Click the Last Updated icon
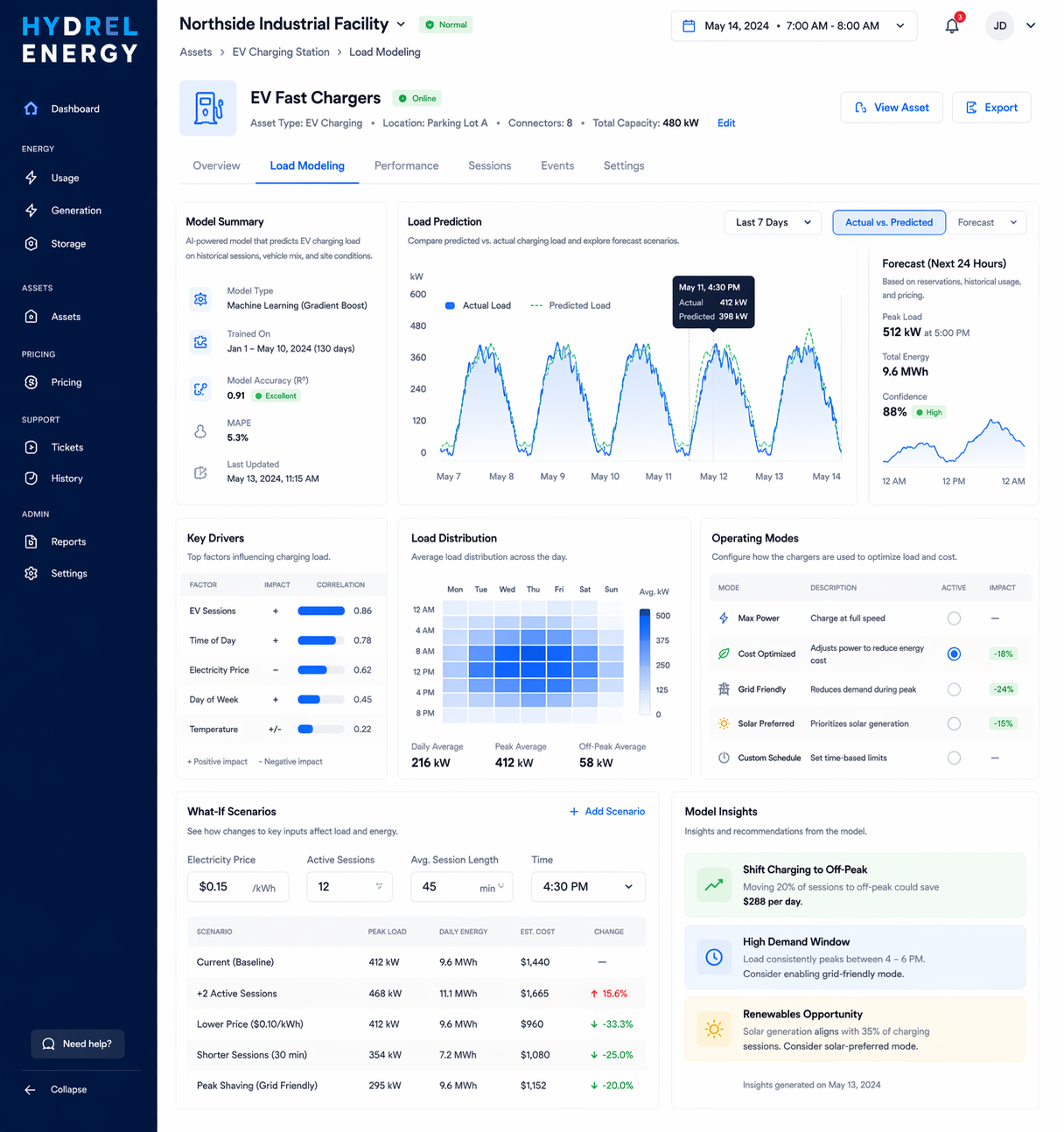Screen dimensions: 1064x1132 click(200, 472)
